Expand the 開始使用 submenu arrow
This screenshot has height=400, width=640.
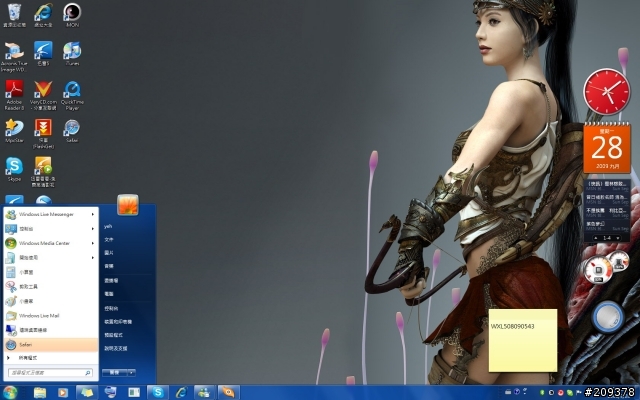(93, 258)
